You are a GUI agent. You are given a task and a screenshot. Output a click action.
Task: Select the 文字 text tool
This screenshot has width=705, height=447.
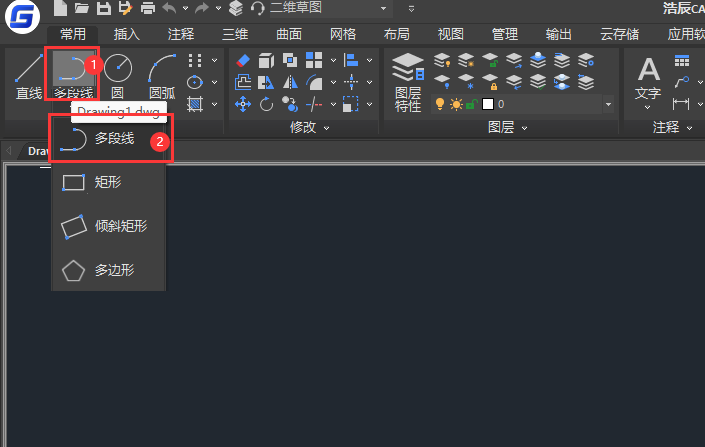(648, 83)
